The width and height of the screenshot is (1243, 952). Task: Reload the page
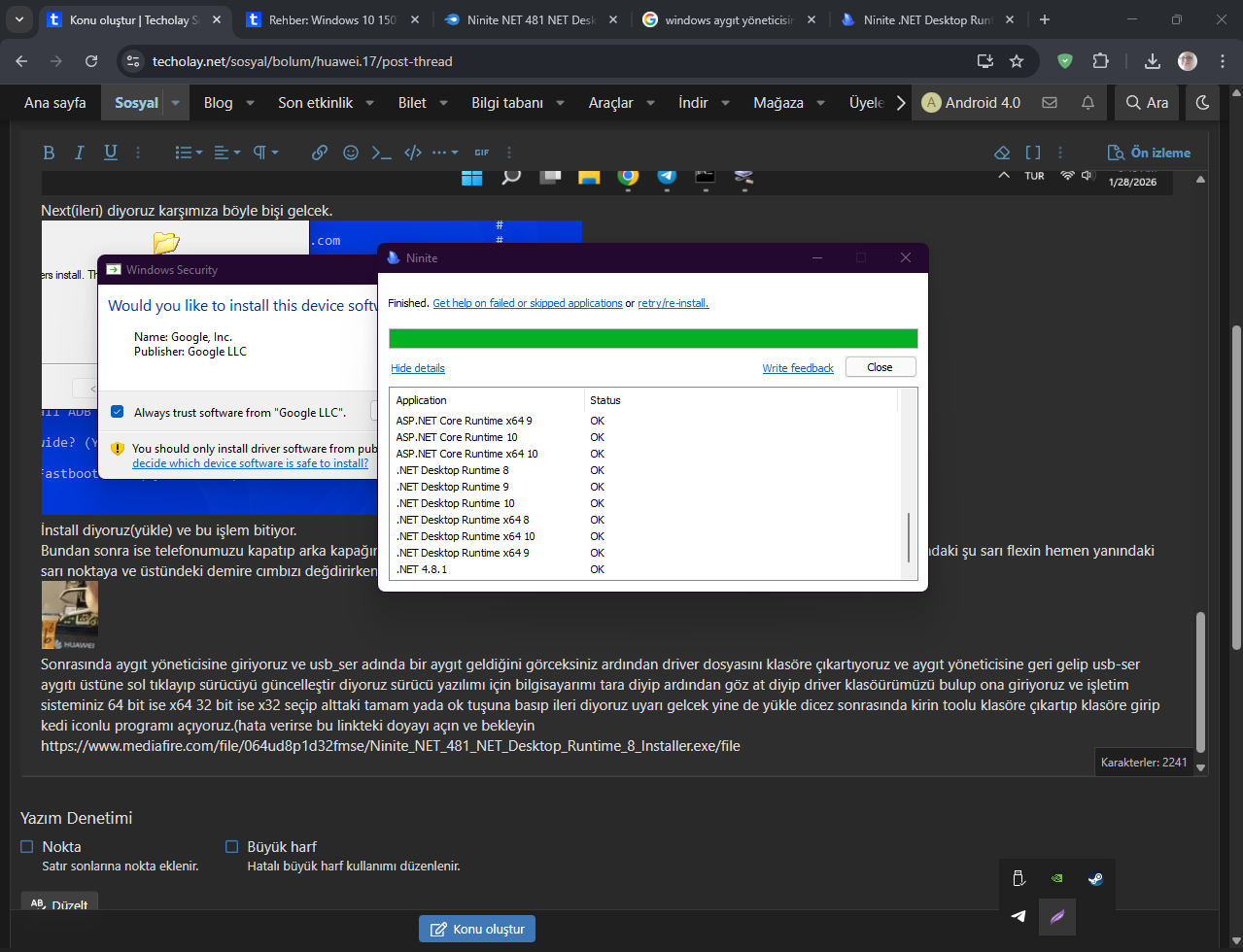[x=91, y=61]
